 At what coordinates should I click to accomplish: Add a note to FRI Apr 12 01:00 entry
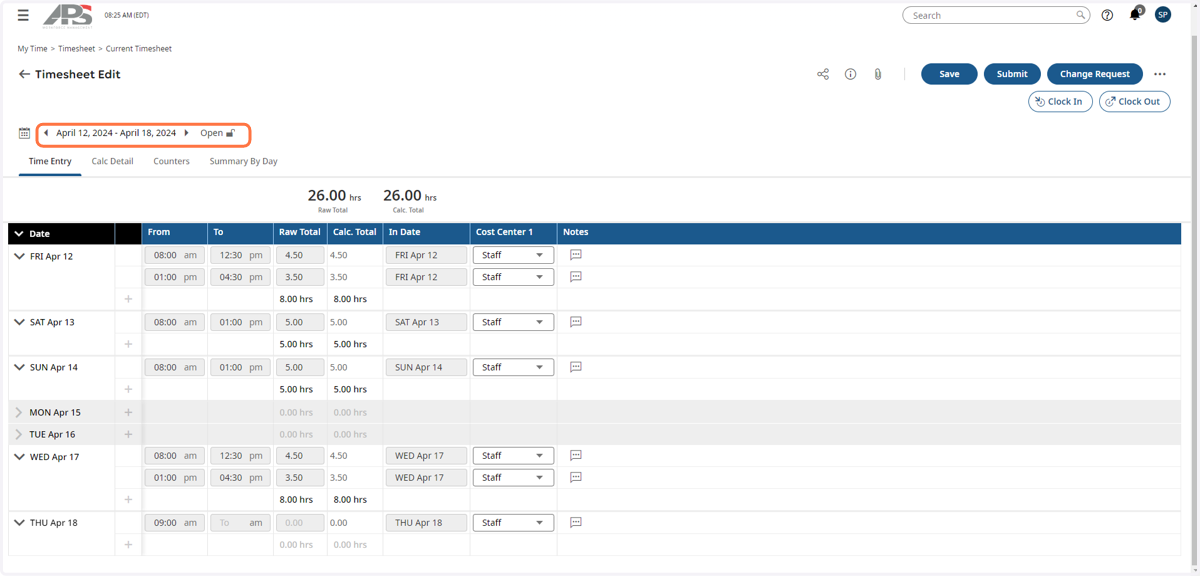[x=576, y=277]
